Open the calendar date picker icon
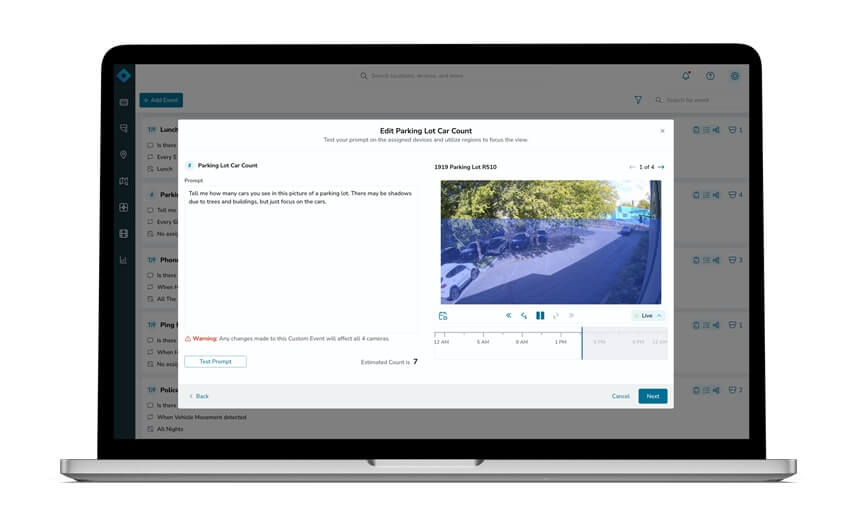Viewport: 850px width, 520px height. [x=443, y=316]
